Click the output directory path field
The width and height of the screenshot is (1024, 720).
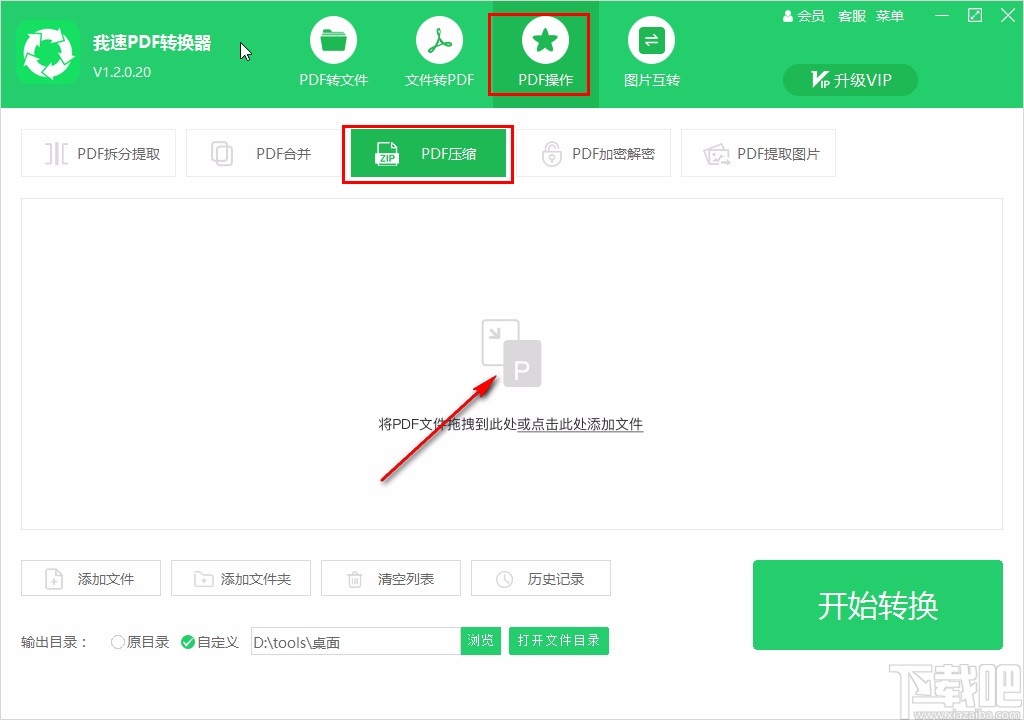(356, 642)
